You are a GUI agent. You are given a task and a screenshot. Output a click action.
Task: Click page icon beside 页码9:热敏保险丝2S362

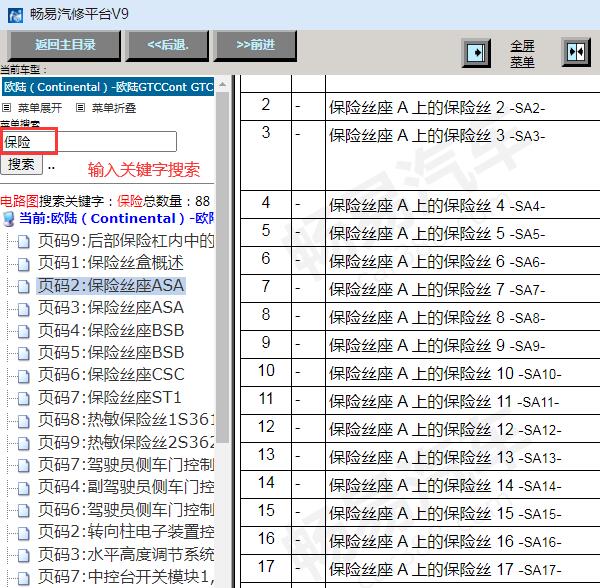pyautogui.click(x=24, y=443)
